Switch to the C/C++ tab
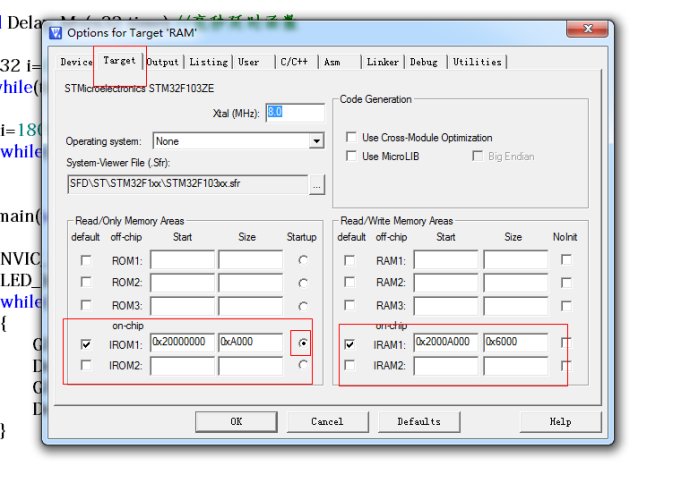Viewport: 690px width, 483px height. (294, 62)
